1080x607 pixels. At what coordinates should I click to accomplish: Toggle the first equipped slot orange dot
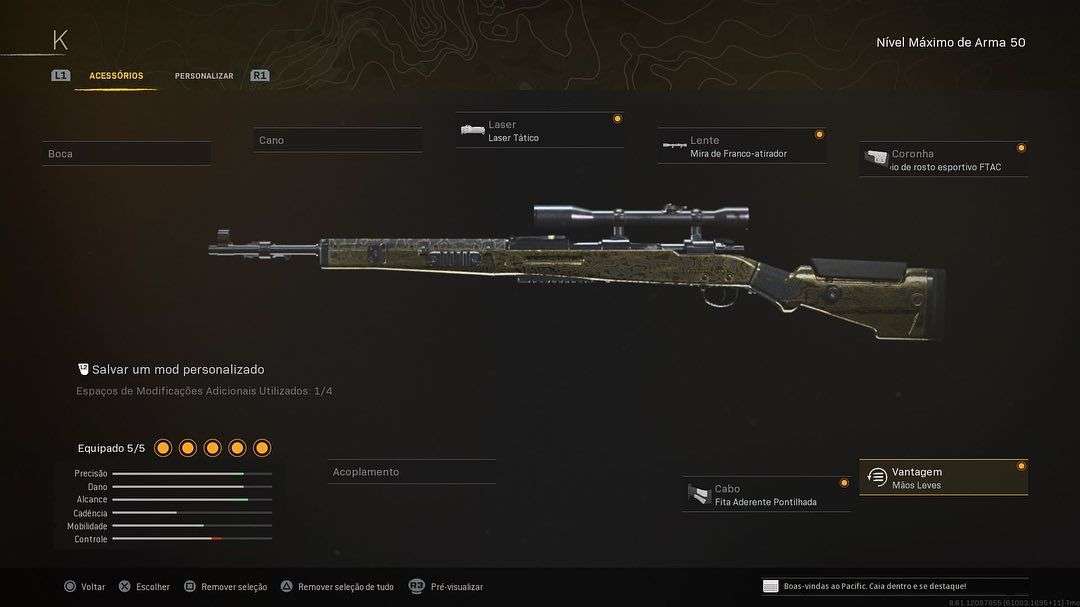click(163, 449)
